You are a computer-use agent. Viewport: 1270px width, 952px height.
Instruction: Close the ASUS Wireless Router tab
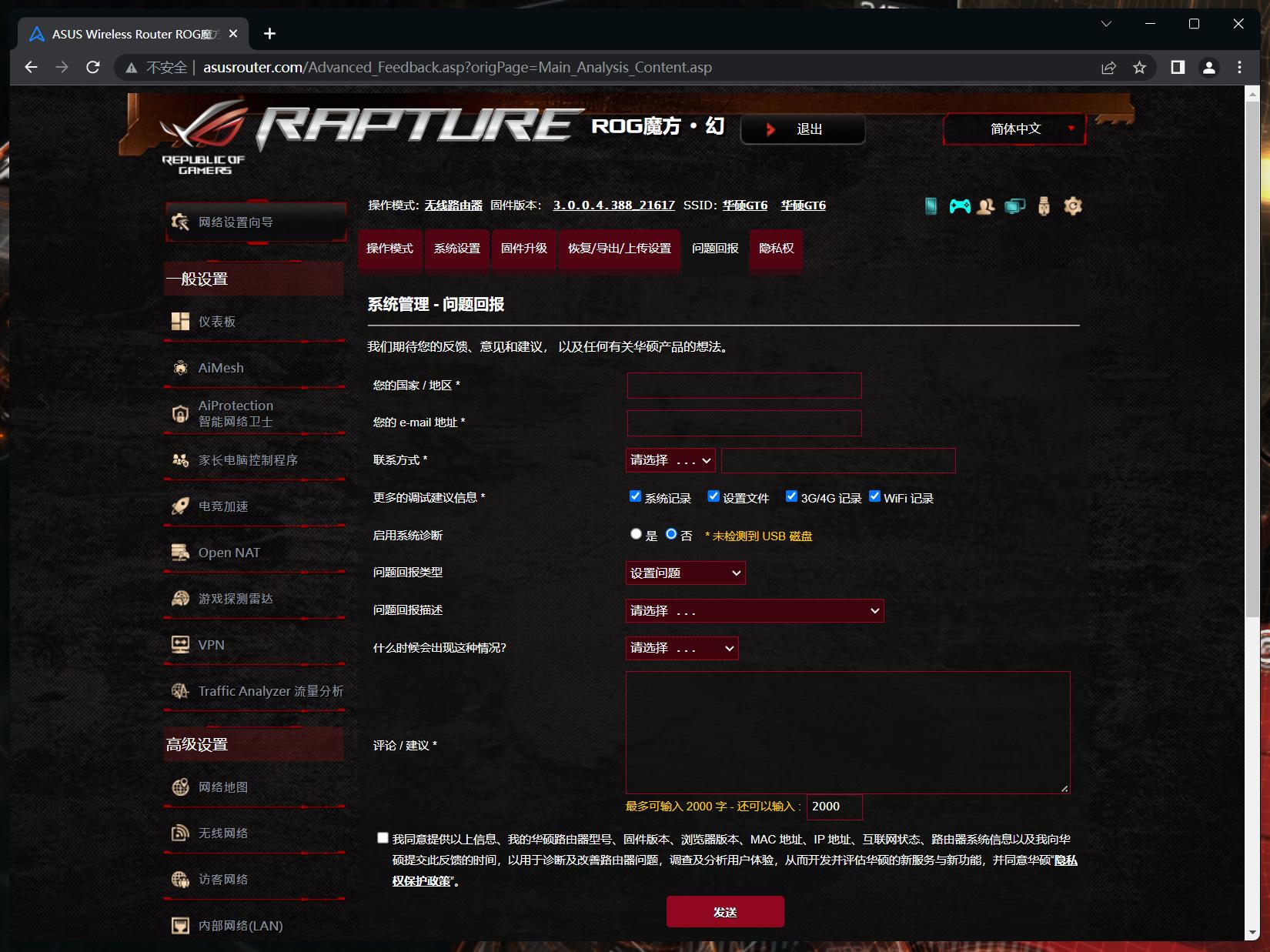[x=233, y=34]
